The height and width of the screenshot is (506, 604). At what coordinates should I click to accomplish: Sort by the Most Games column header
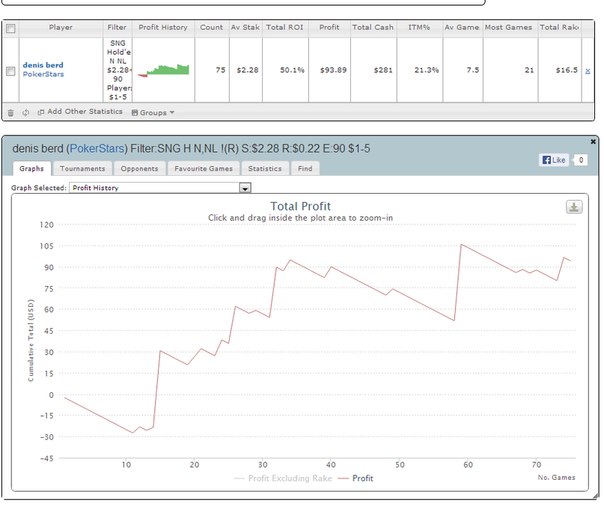coord(509,28)
